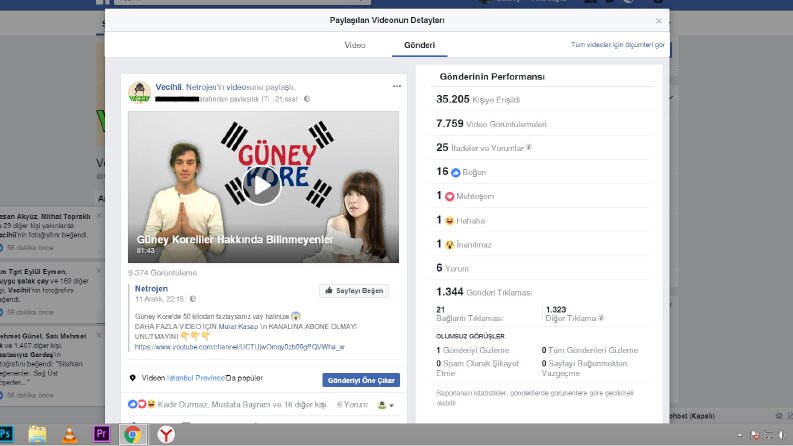
Task: Click Sayfayı Beğen button
Action: click(x=354, y=291)
